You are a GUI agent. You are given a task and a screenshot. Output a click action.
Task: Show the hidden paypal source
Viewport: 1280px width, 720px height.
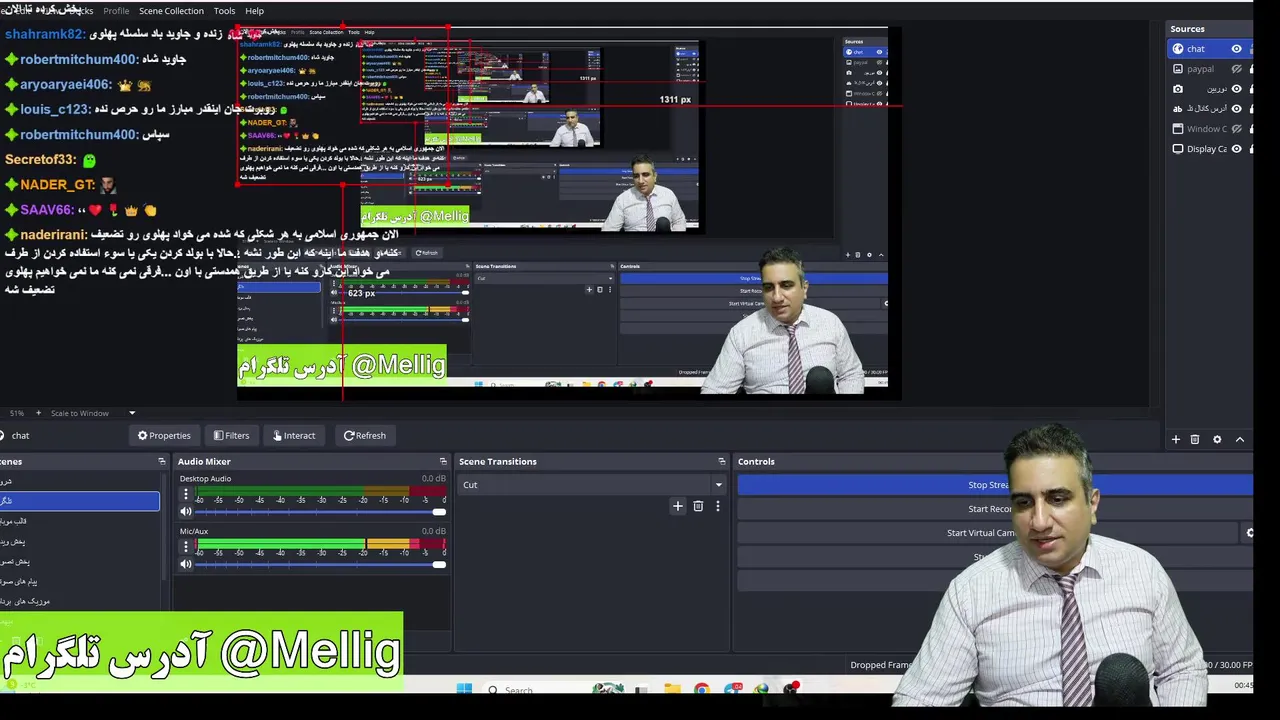point(1237,69)
